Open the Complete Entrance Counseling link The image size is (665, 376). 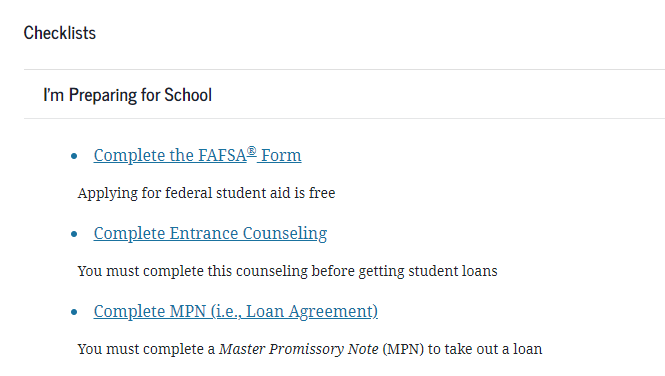(210, 233)
